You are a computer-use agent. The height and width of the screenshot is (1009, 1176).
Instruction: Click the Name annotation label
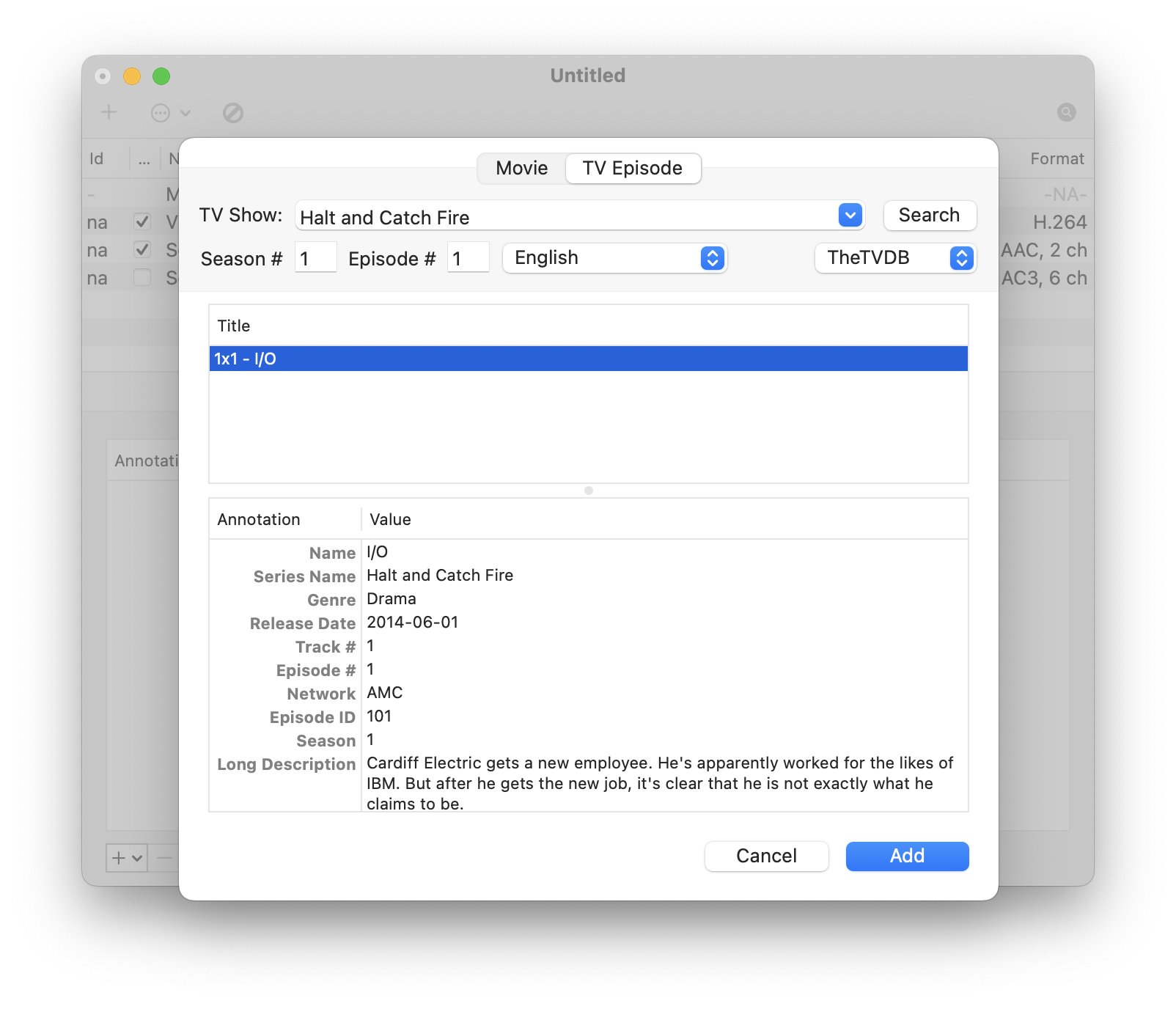[x=332, y=553]
